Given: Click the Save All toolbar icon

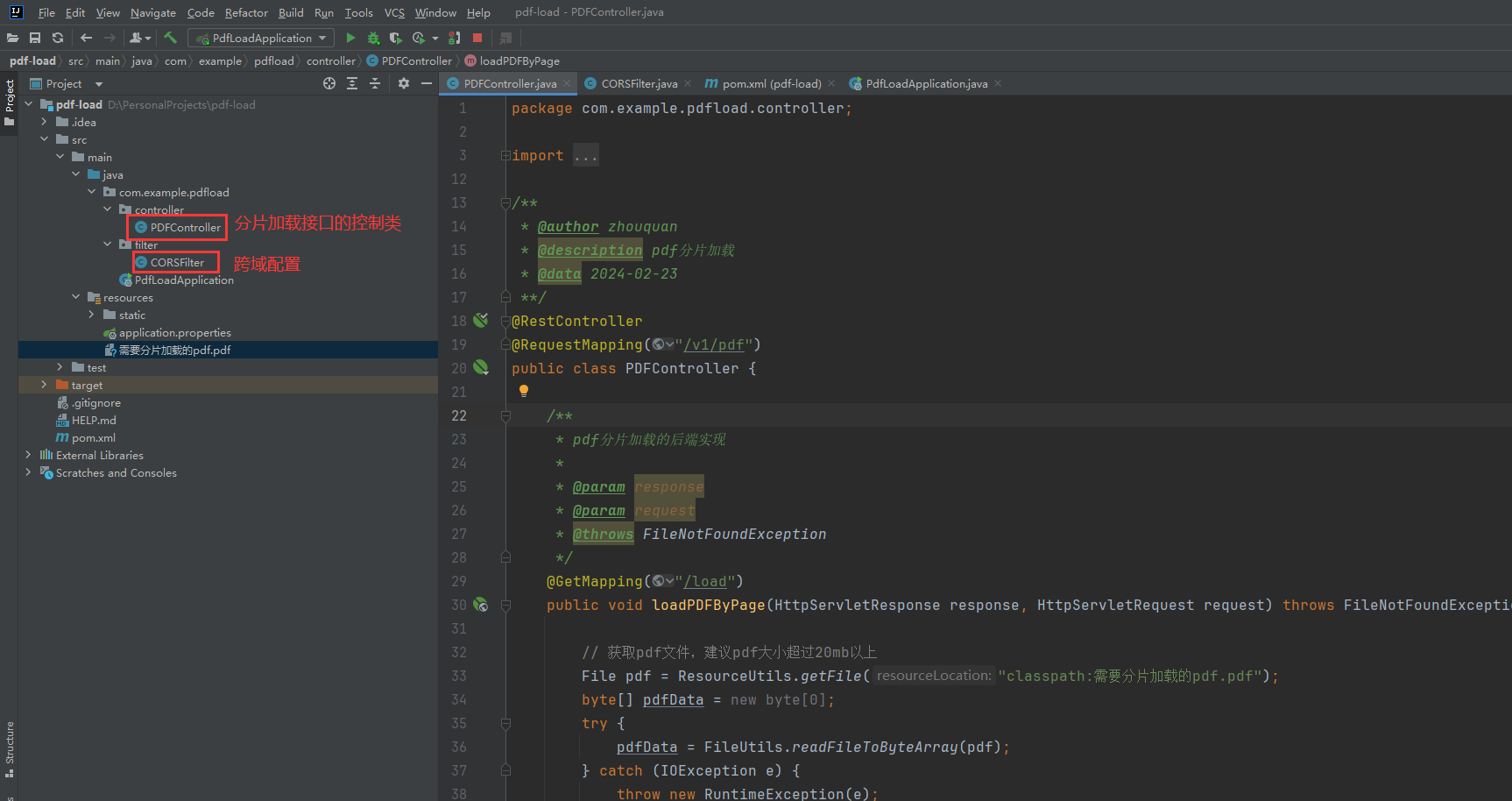Looking at the screenshot, I should pos(35,38).
